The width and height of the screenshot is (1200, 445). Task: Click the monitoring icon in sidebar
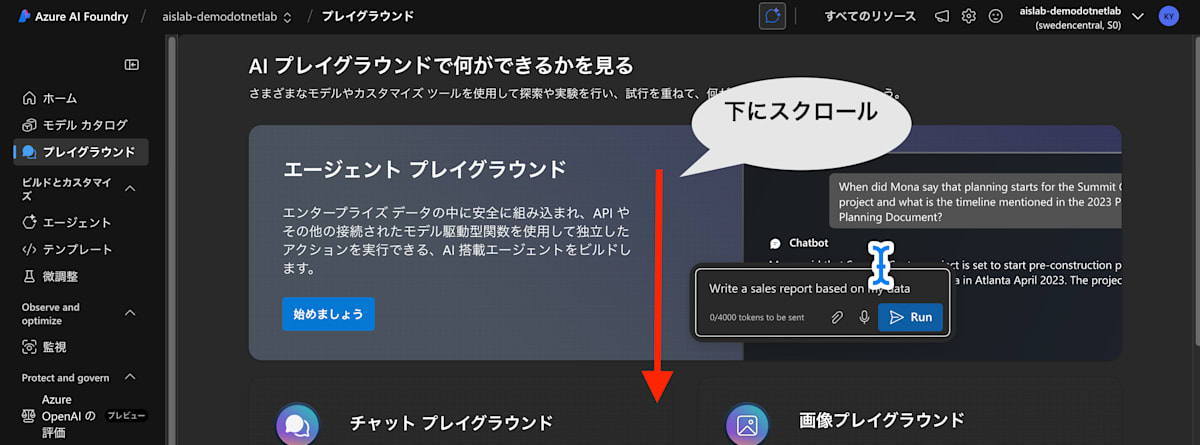tap(29, 347)
